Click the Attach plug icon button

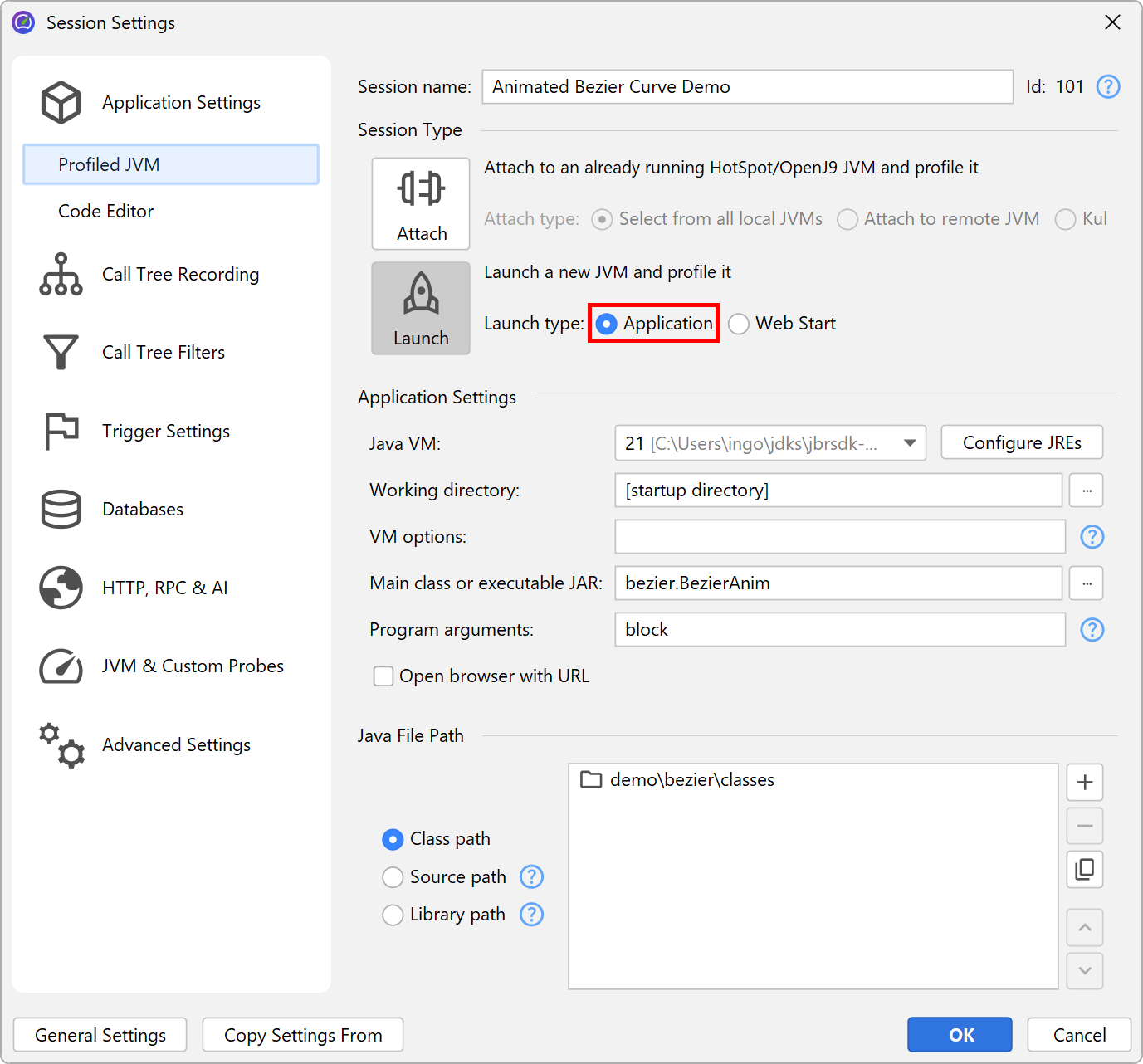tap(421, 203)
